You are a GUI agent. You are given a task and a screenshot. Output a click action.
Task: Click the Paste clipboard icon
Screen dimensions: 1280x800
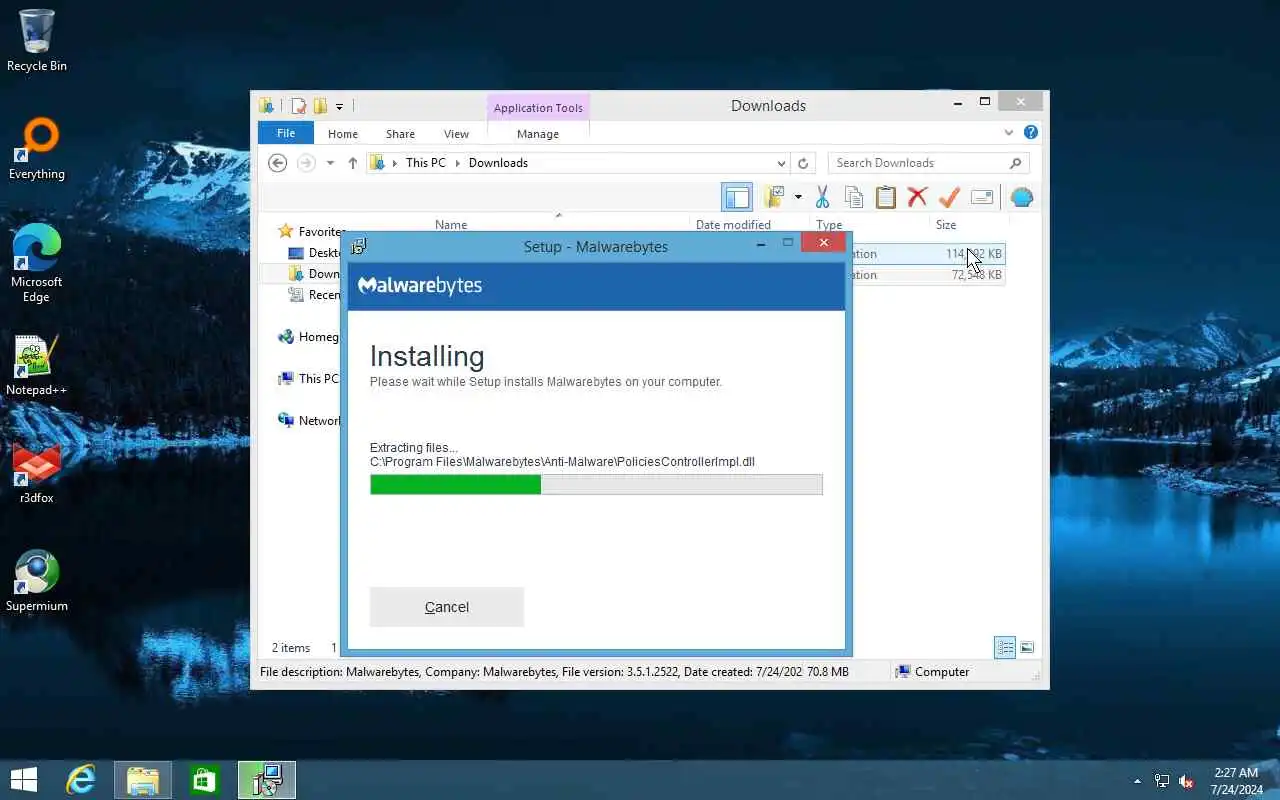[x=886, y=197]
